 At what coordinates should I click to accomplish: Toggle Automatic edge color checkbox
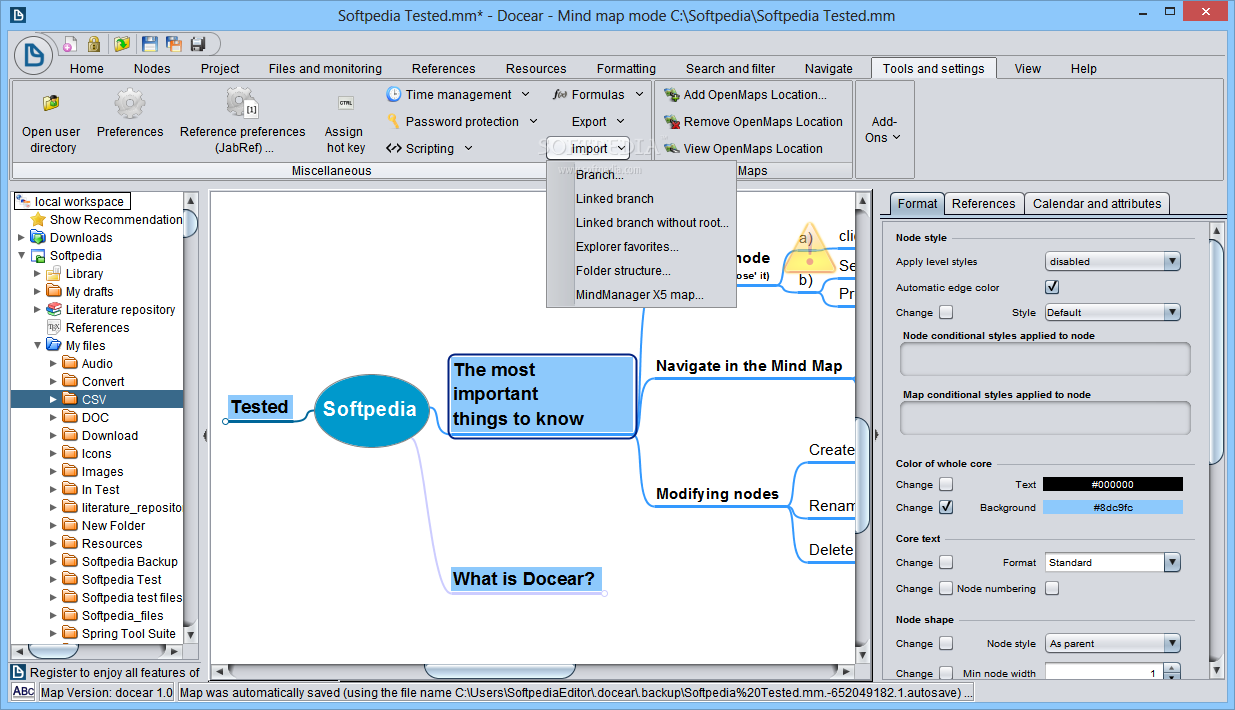[1052, 287]
